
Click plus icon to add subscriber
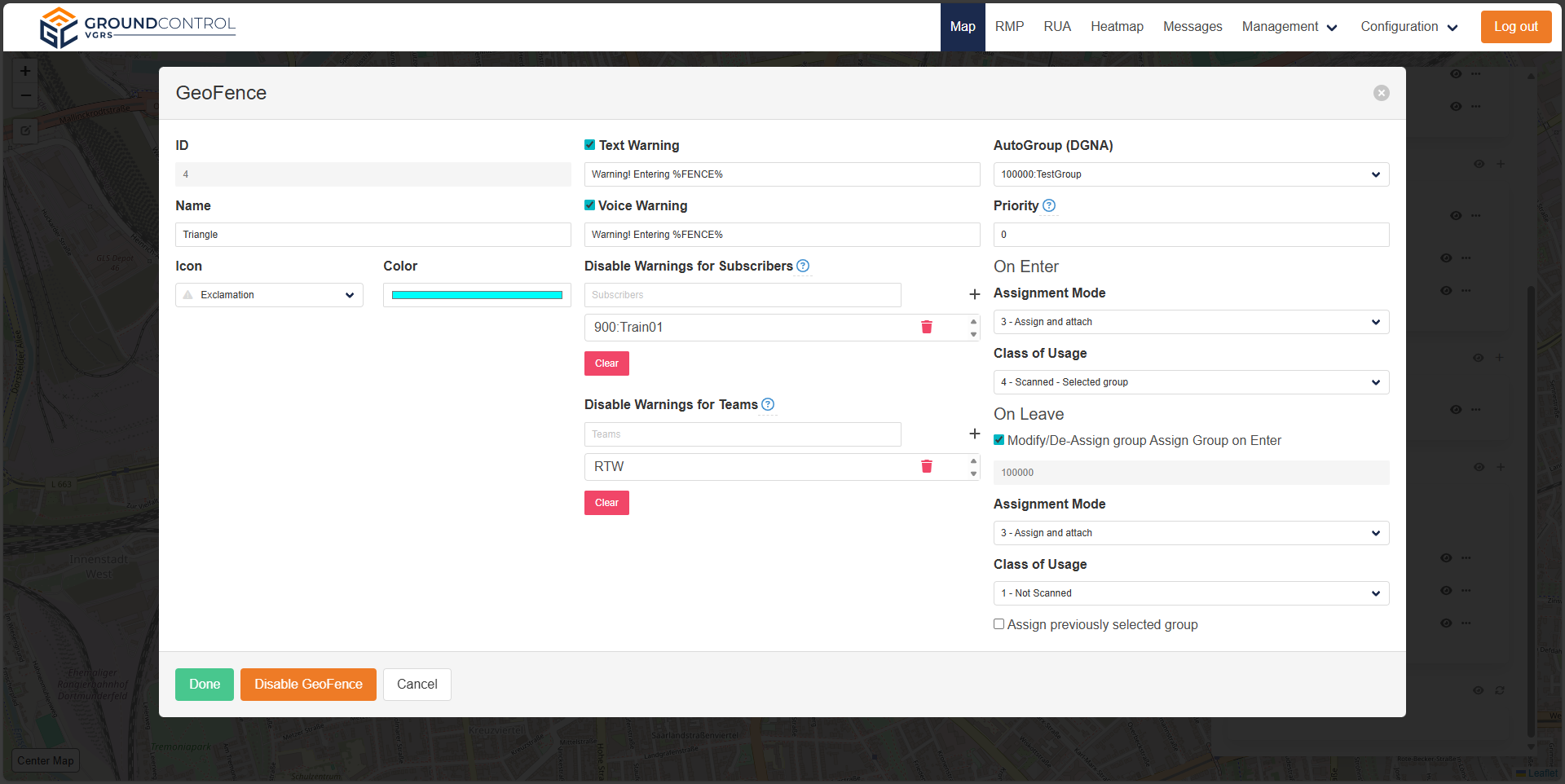(974, 294)
